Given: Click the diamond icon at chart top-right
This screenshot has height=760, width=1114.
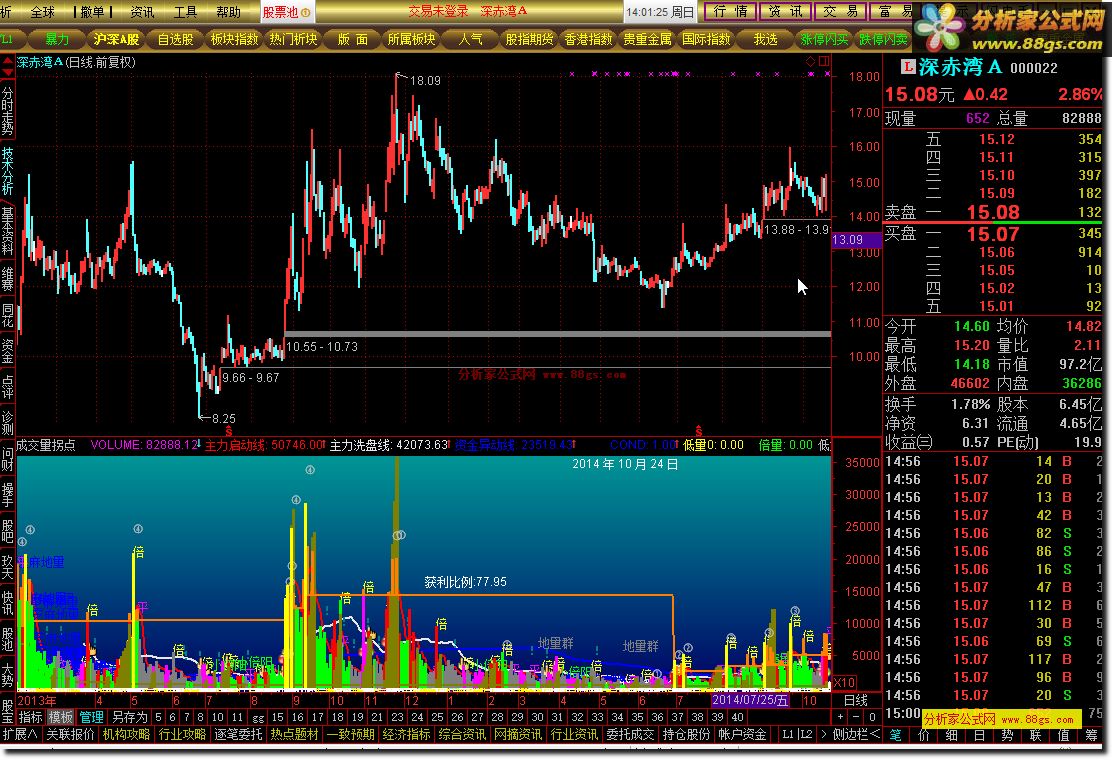Looking at the screenshot, I should (811, 62).
